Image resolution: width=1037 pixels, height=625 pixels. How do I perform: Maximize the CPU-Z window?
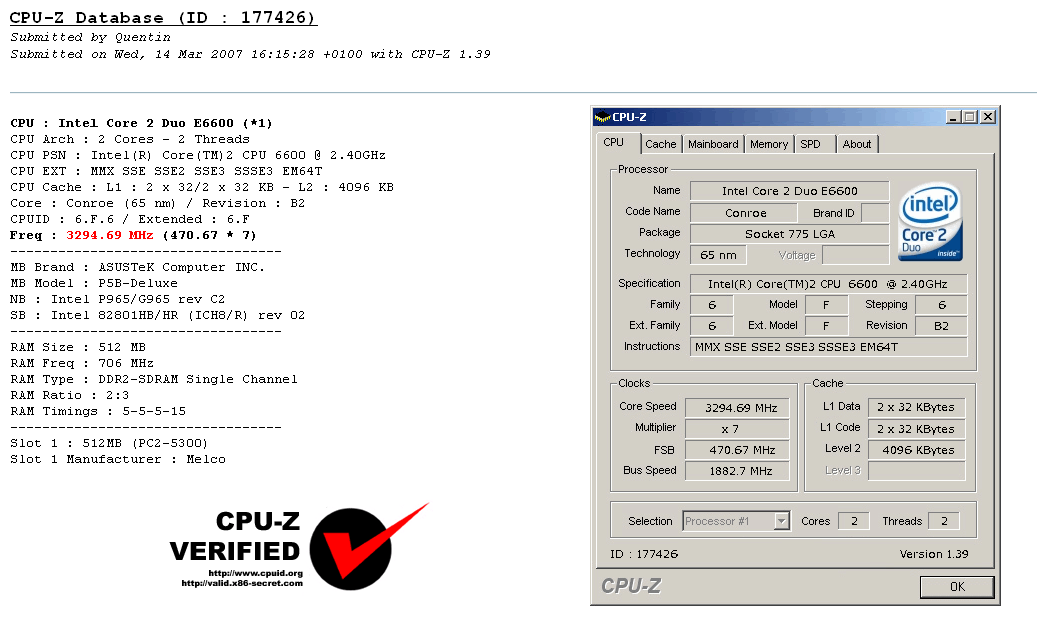pyautogui.click(x=970, y=117)
